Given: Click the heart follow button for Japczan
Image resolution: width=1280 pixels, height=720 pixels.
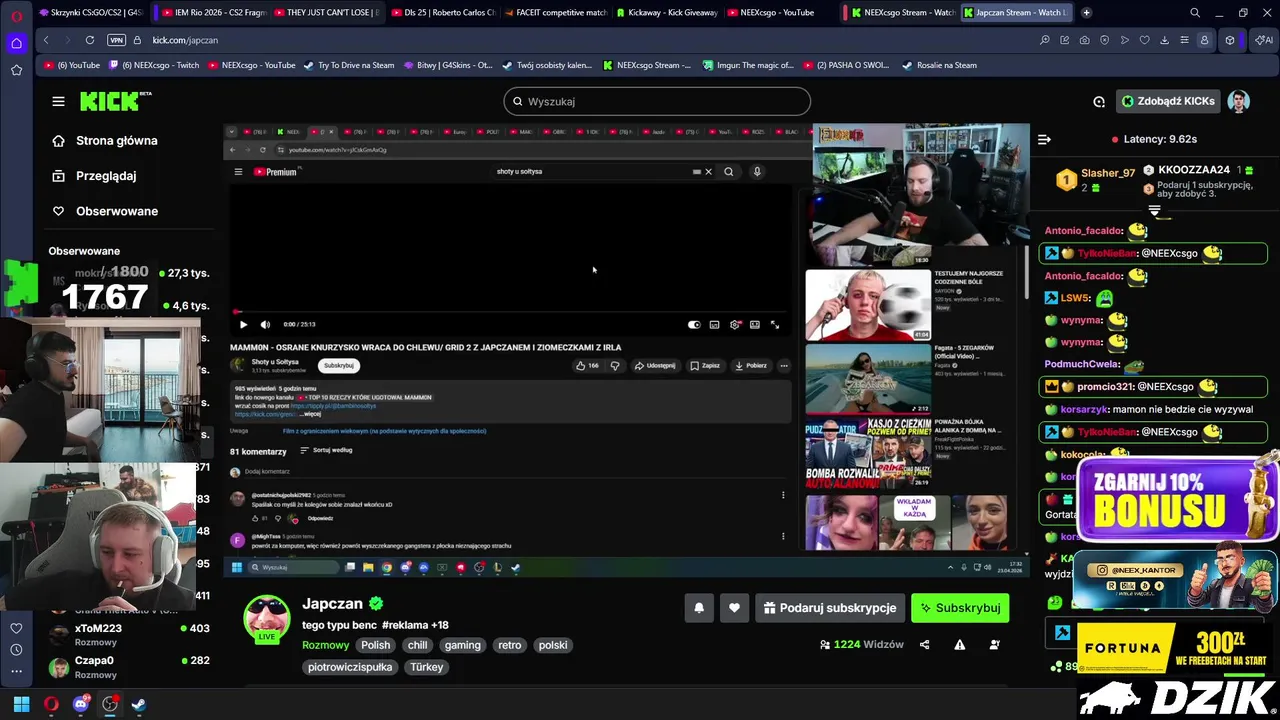Looking at the screenshot, I should (x=734, y=608).
